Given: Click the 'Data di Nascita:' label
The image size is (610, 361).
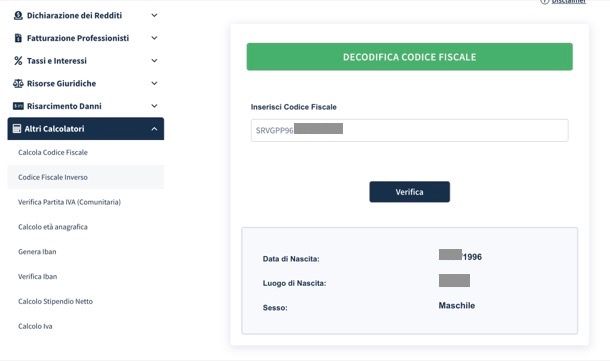Looking at the screenshot, I should [x=291, y=259].
